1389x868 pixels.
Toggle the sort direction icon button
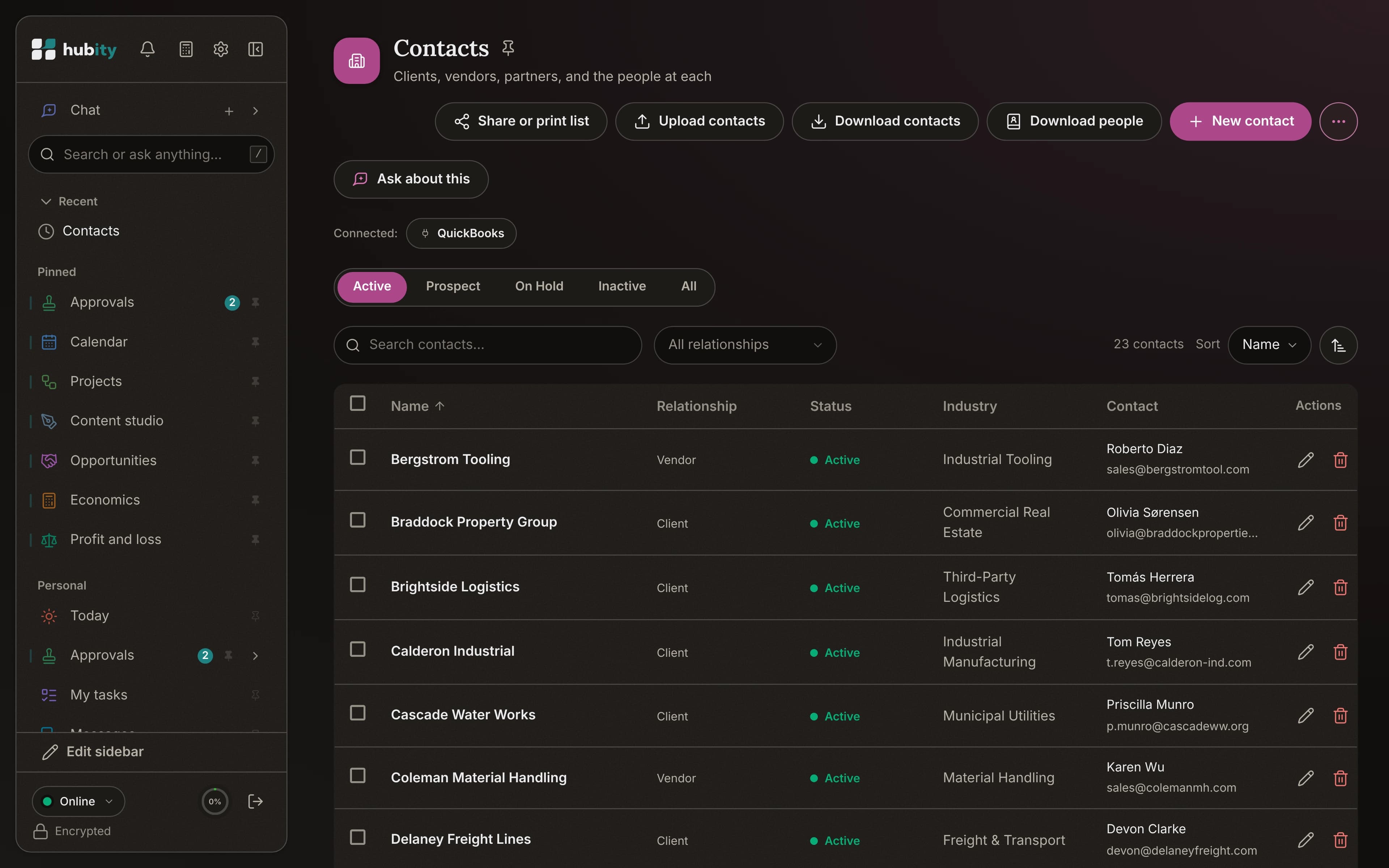(1338, 345)
